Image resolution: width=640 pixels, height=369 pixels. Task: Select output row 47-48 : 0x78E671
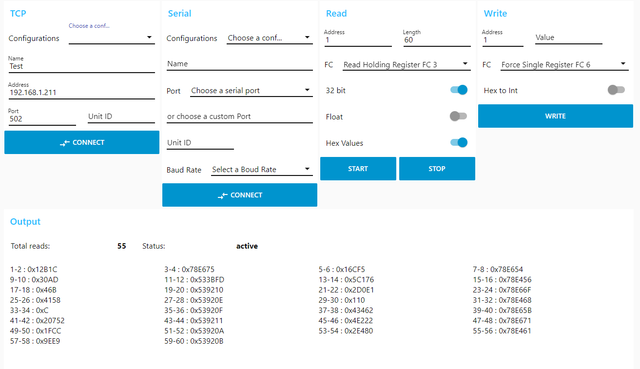502,320
